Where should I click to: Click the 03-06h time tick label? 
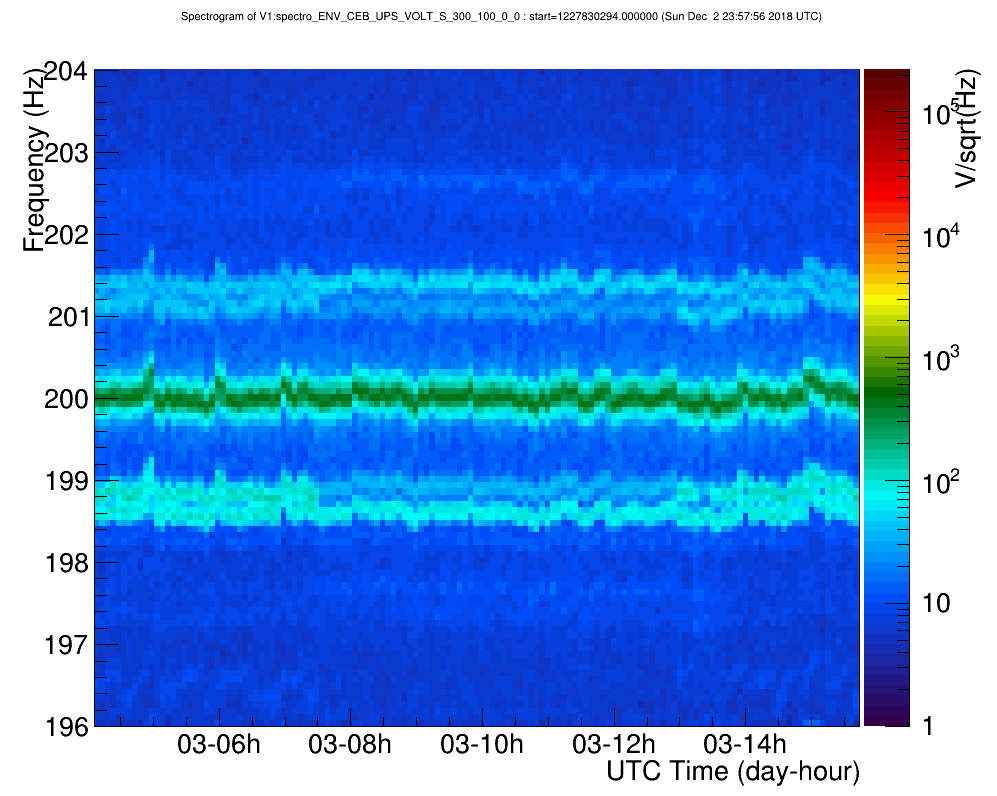pos(219,744)
